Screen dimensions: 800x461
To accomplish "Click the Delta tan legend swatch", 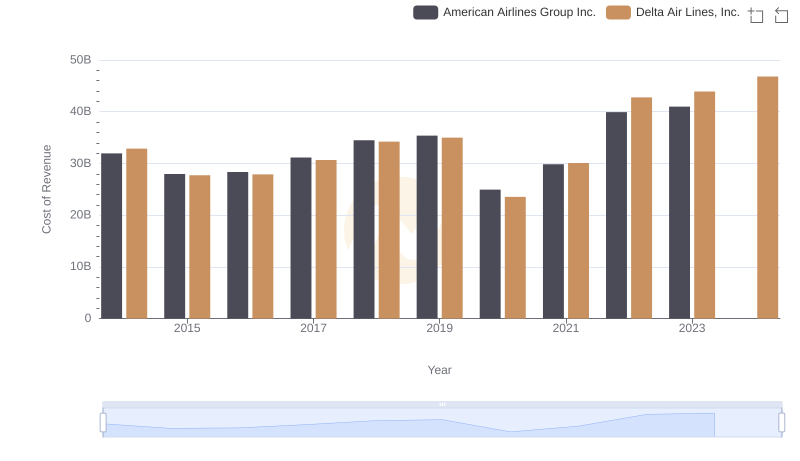I will [x=618, y=12].
